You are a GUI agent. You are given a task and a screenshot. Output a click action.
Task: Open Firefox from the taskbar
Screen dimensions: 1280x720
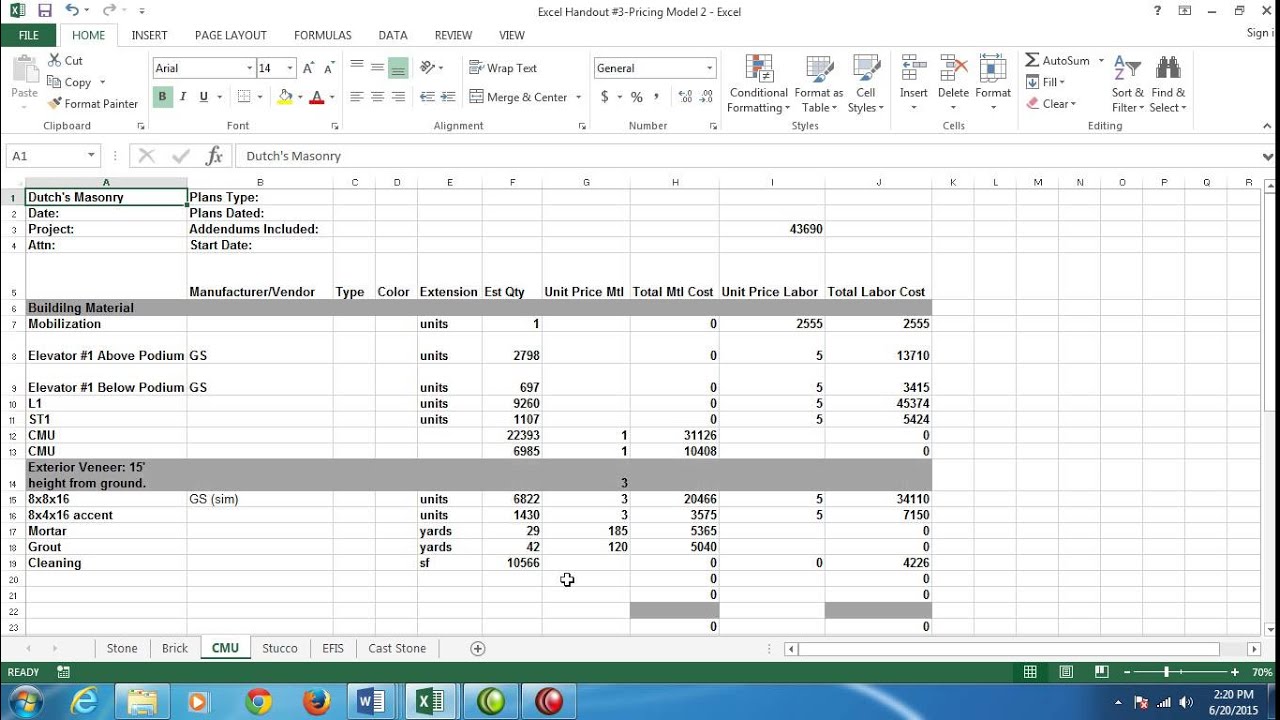pos(315,702)
